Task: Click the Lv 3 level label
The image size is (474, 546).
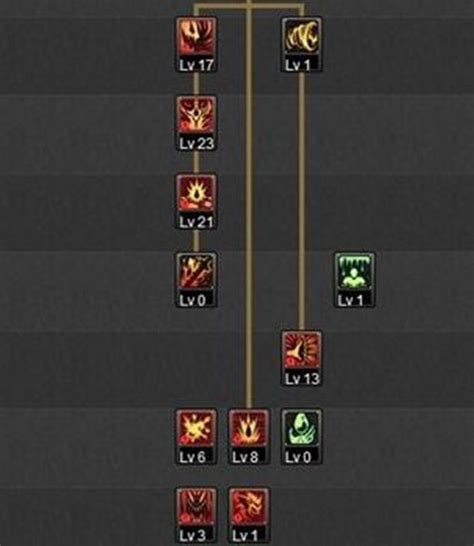Action: pos(193,535)
